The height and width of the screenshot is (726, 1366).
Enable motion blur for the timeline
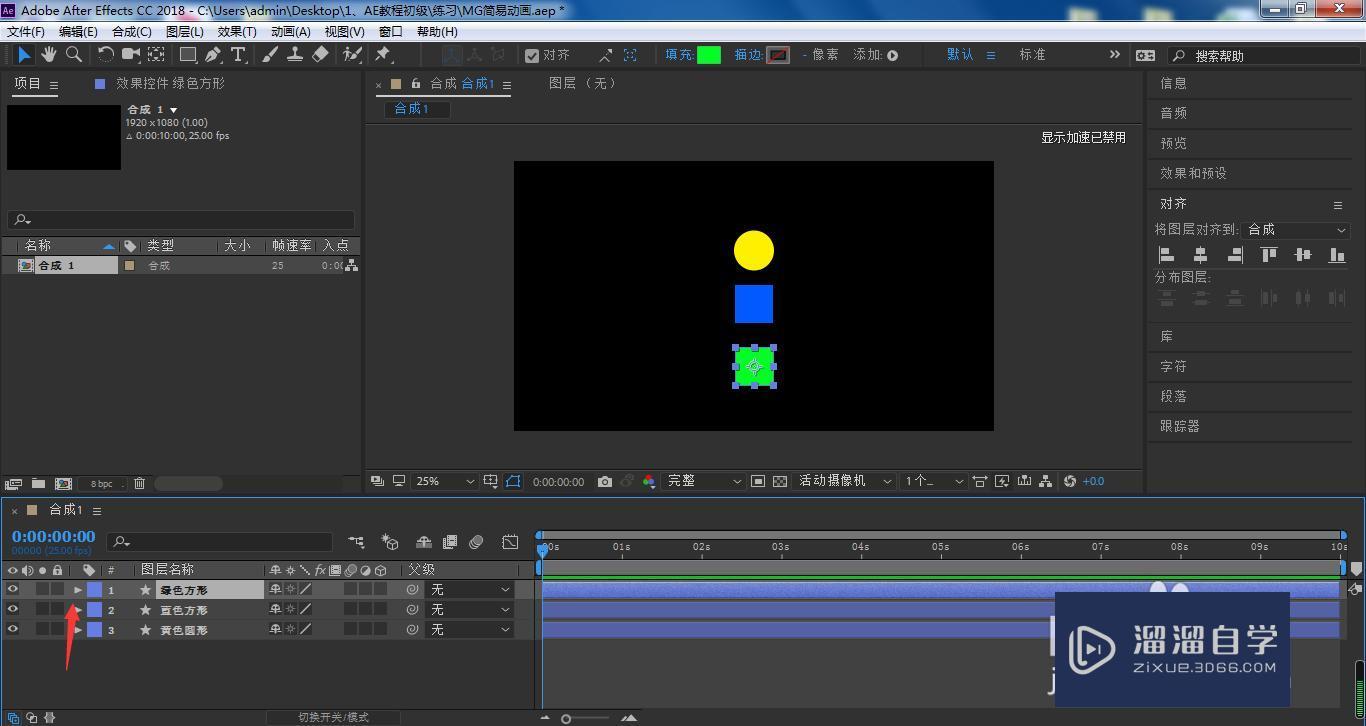pyautogui.click(x=476, y=542)
